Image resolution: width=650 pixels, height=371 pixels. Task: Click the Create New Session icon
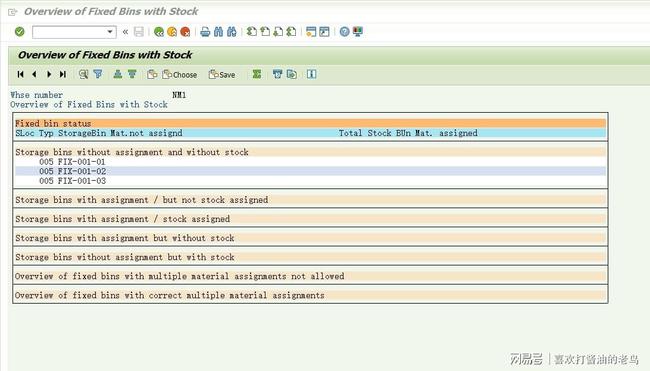[311, 32]
